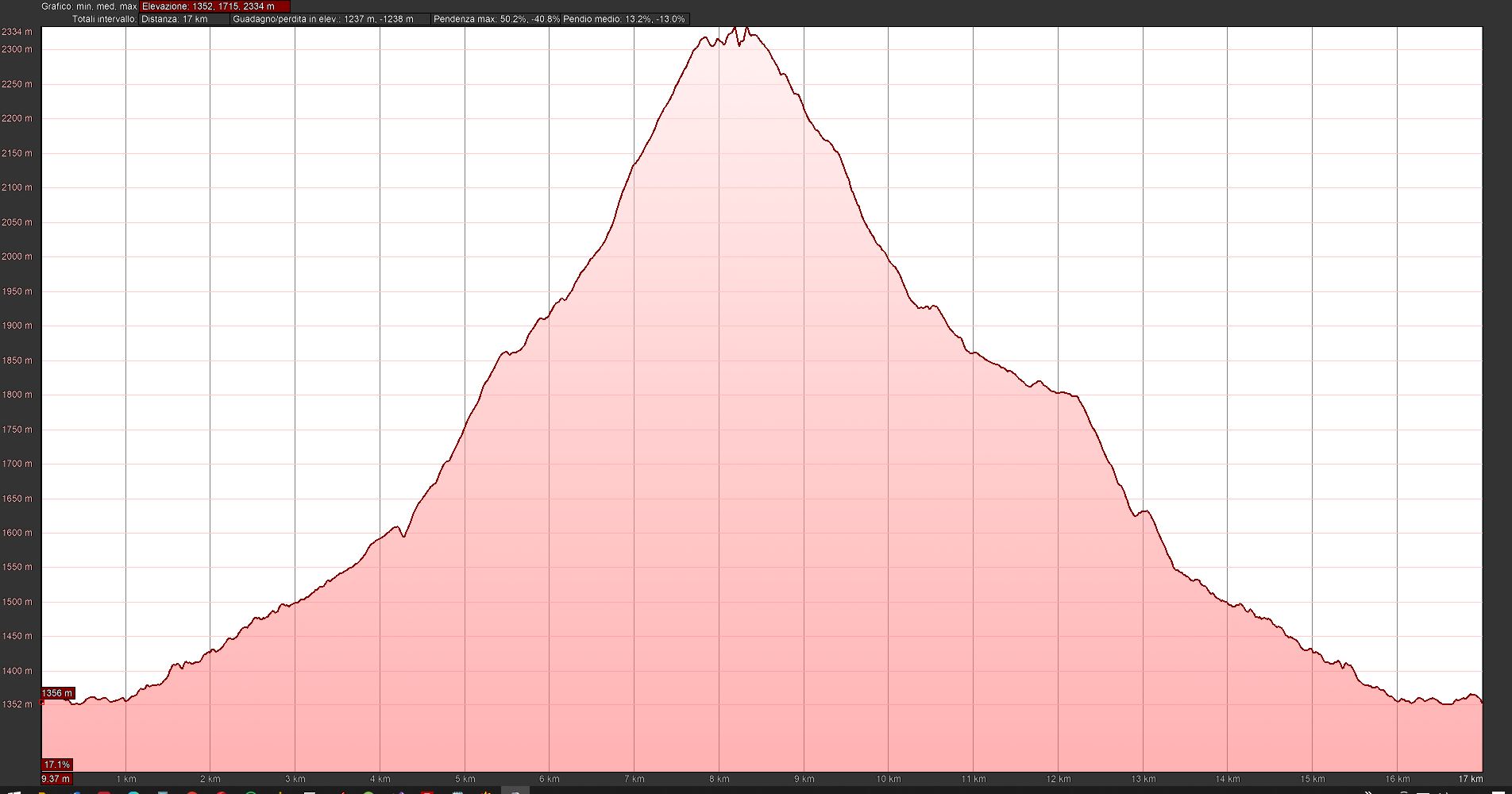
Task: Click the profile dip just after 4 km
Action: coord(404,536)
